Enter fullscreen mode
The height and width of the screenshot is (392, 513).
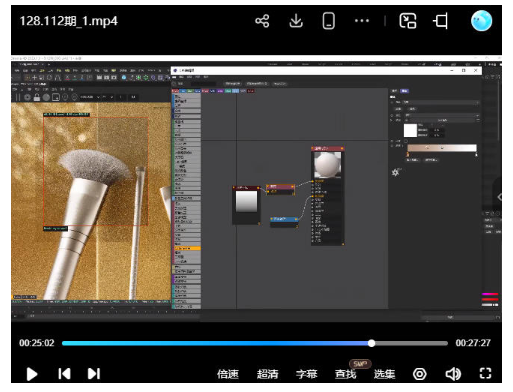[x=485, y=373]
